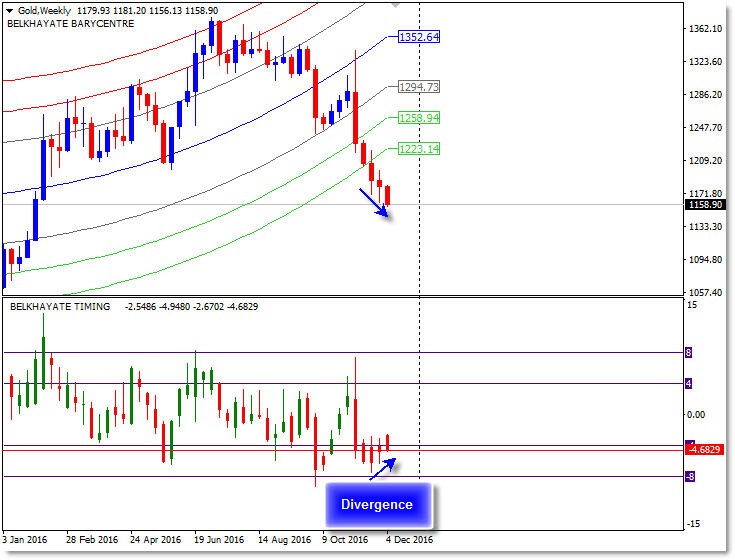The width and height of the screenshot is (735, 560).
Task: Click the 1362.10 price scale label
Action: 705,29
